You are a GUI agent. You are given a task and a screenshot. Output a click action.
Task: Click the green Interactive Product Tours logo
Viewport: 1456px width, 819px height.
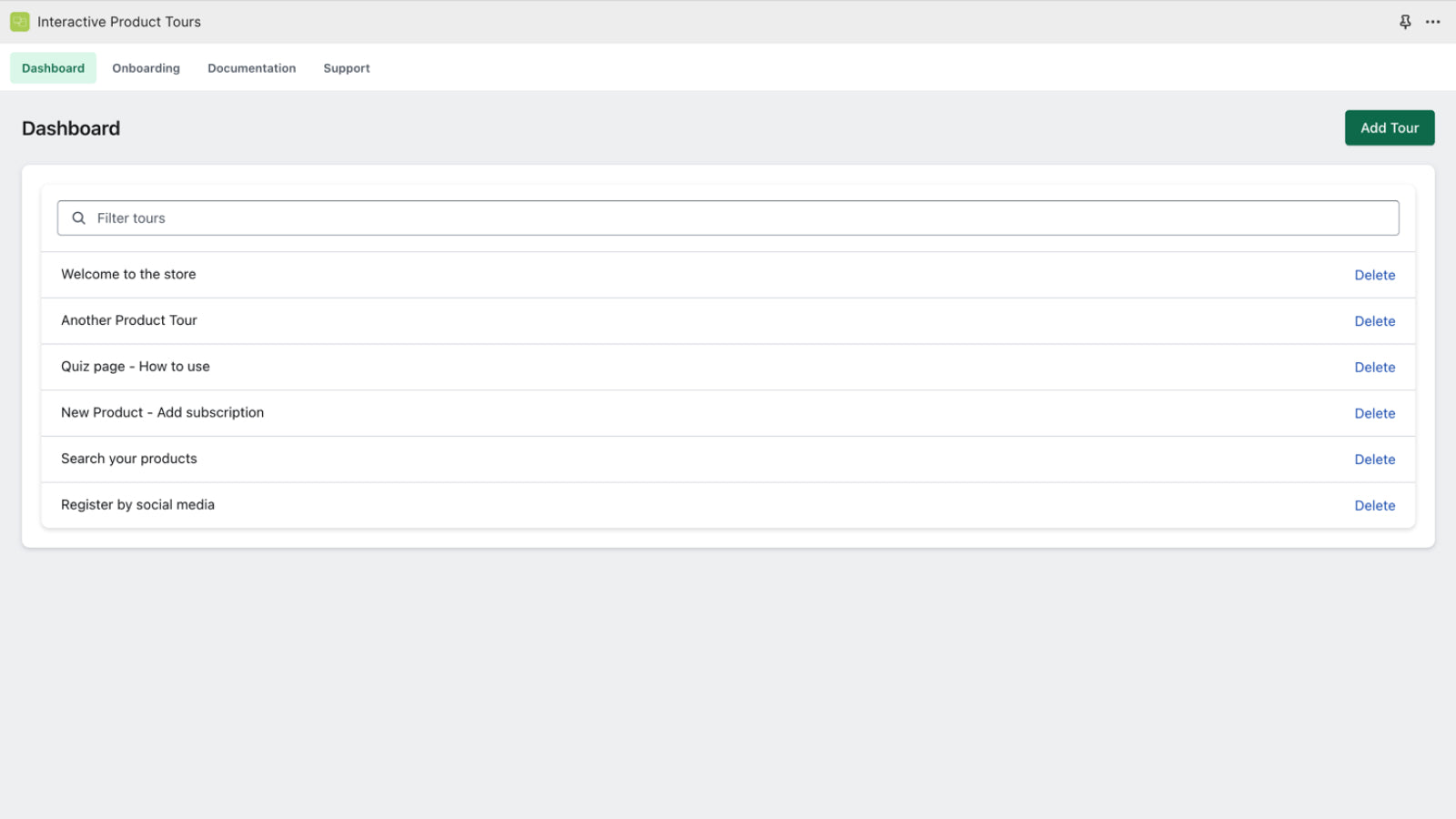[19, 21]
